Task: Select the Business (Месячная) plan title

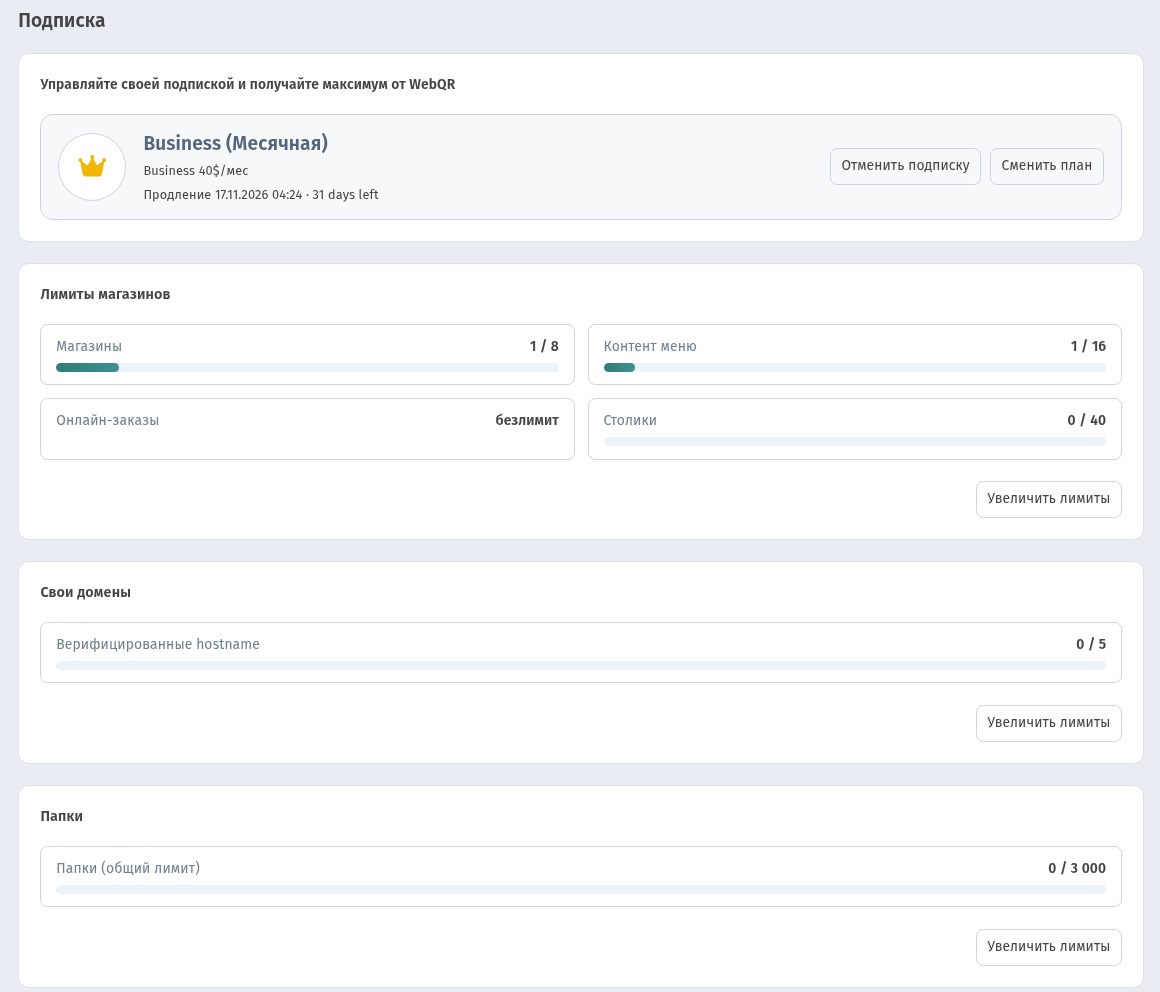Action: point(235,143)
